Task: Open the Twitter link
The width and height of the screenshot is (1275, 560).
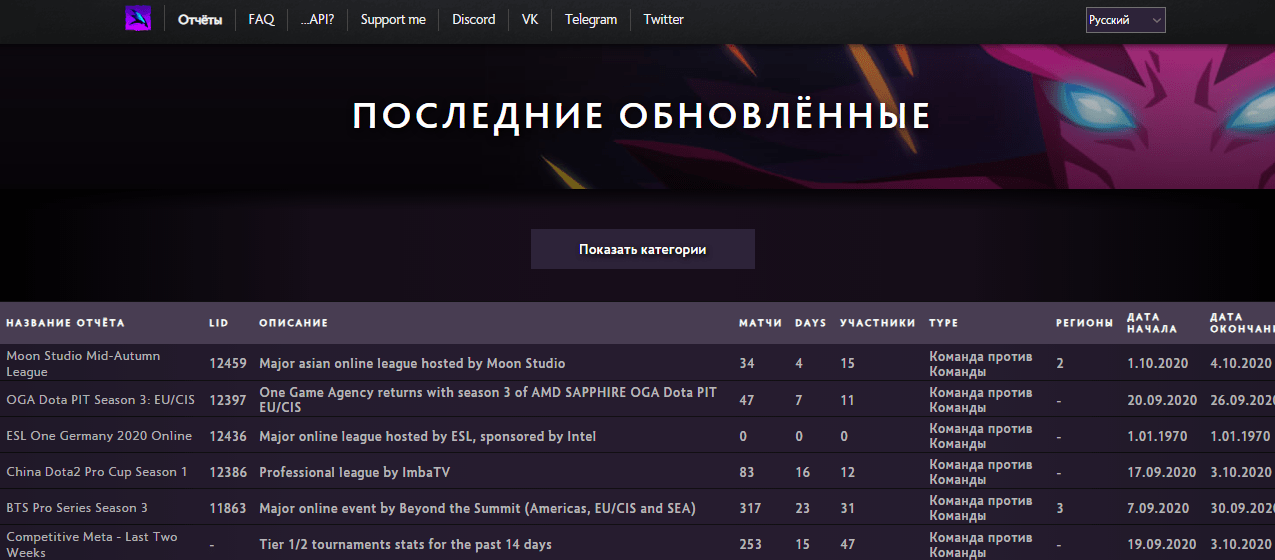Action: (x=664, y=20)
